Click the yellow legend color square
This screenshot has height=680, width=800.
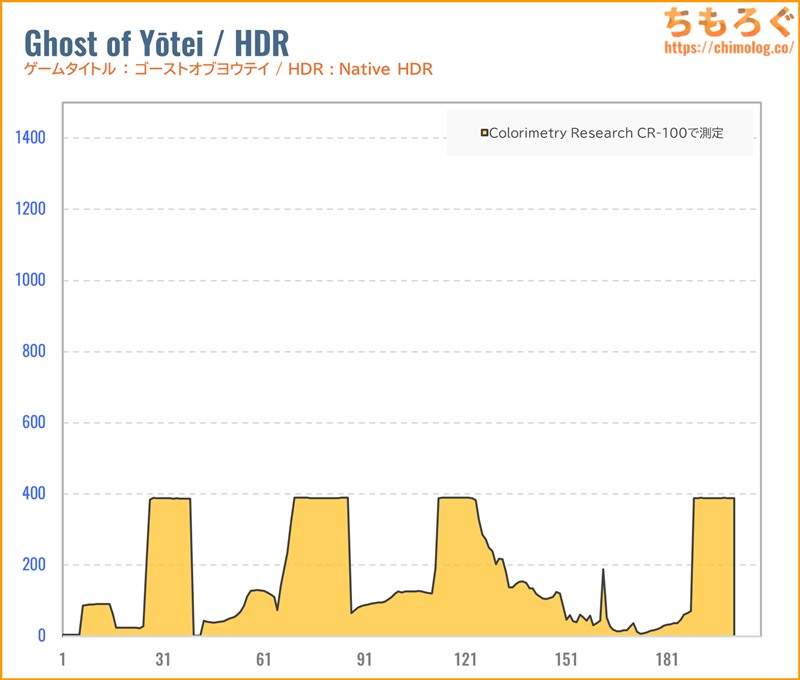point(485,132)
